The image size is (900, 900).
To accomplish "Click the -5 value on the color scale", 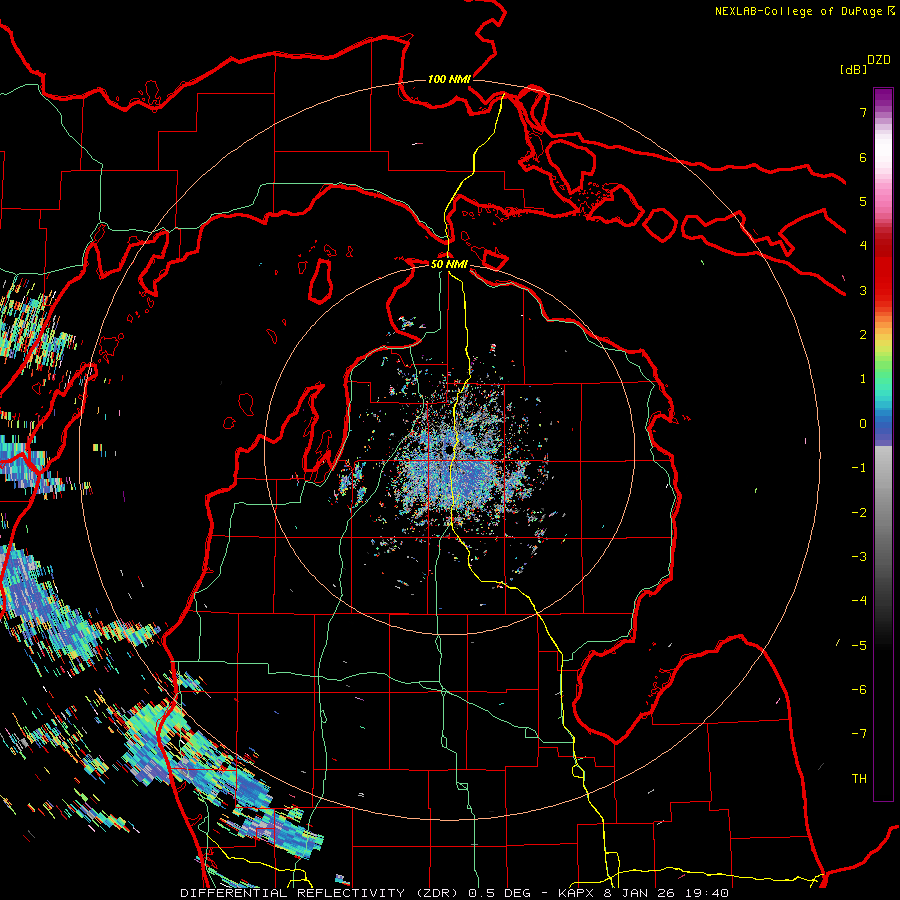I will 859,645.
